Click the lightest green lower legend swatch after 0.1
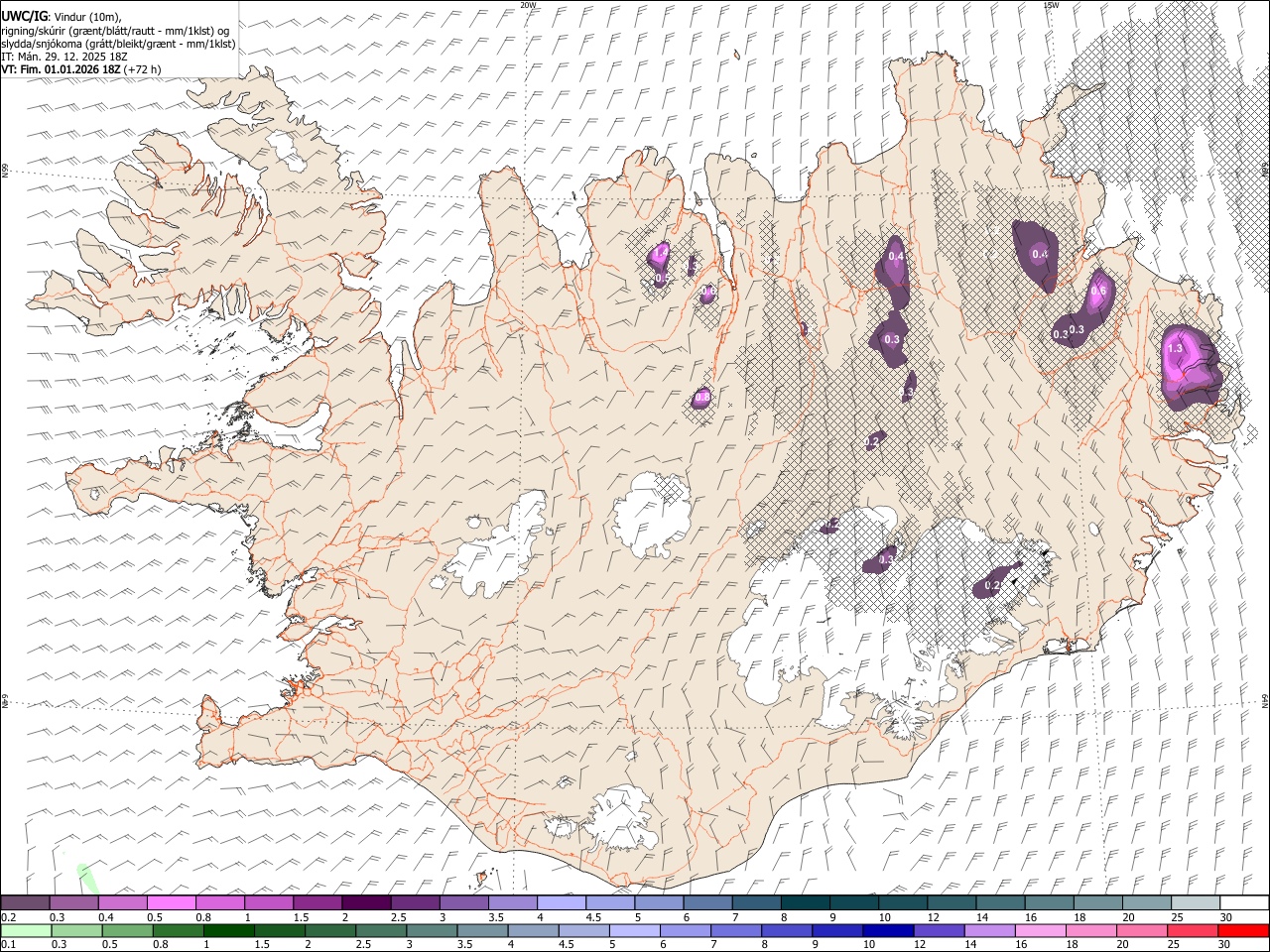The width and height of the screenshot is (1270, 952). click(x=27, y=931)
